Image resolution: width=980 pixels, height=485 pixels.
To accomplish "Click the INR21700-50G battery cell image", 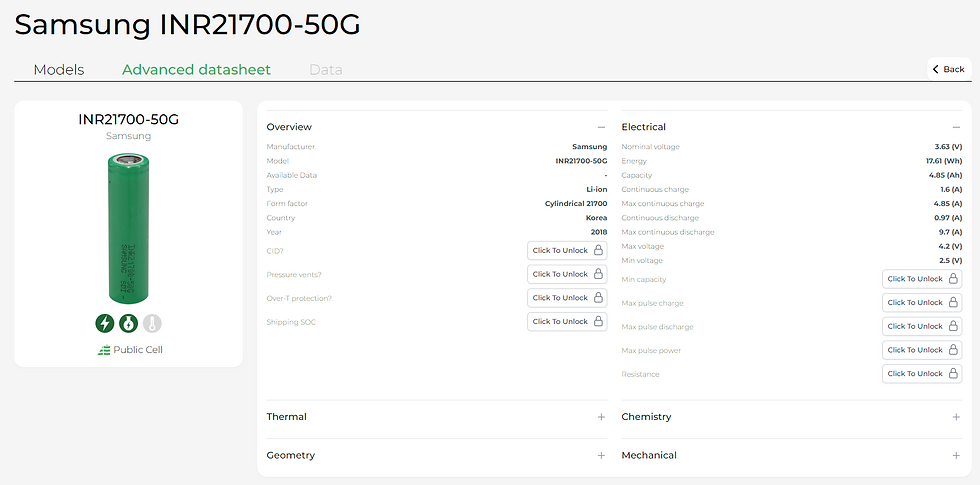I will point(128,229).
